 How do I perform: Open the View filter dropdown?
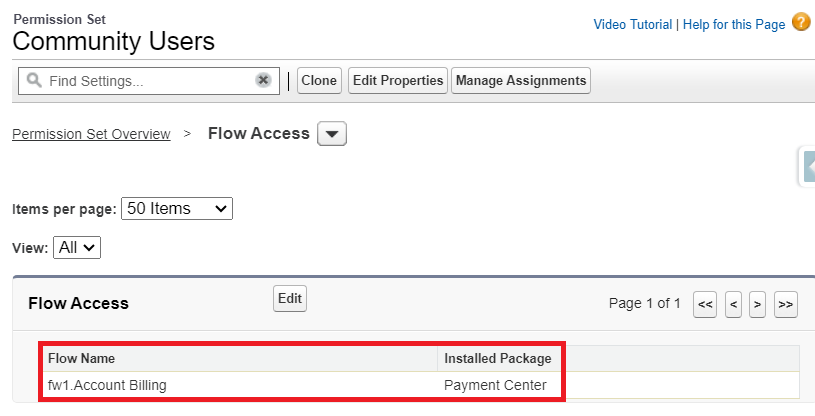(x=77, y=247)
